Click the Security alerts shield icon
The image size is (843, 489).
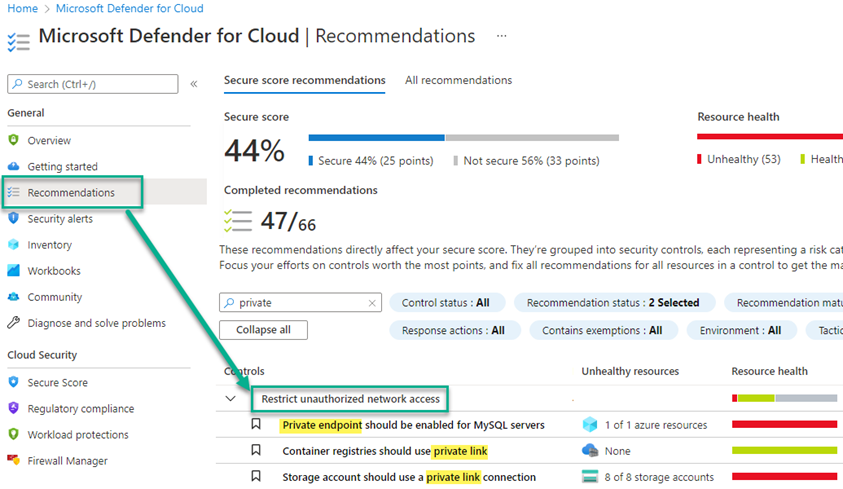pyautogui.click(x=14, y=219)
